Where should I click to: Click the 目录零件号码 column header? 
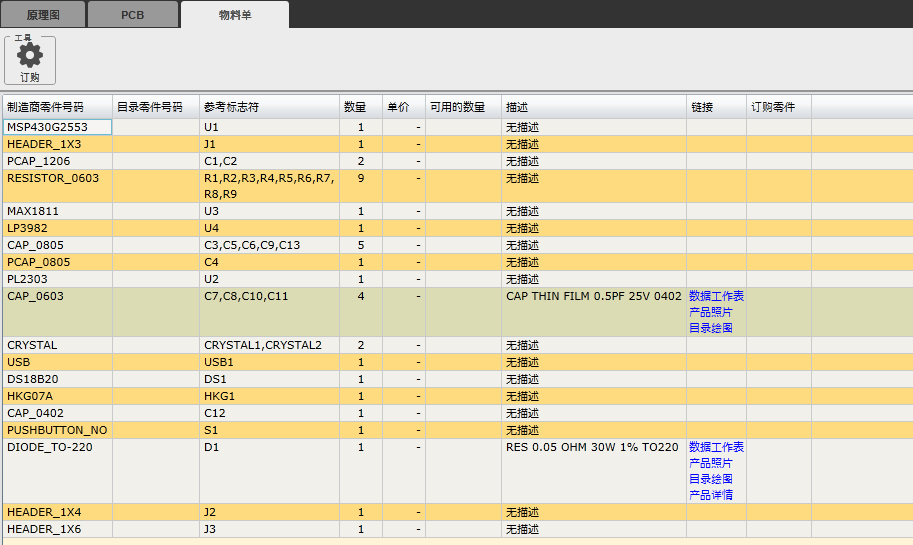(156, 107)
